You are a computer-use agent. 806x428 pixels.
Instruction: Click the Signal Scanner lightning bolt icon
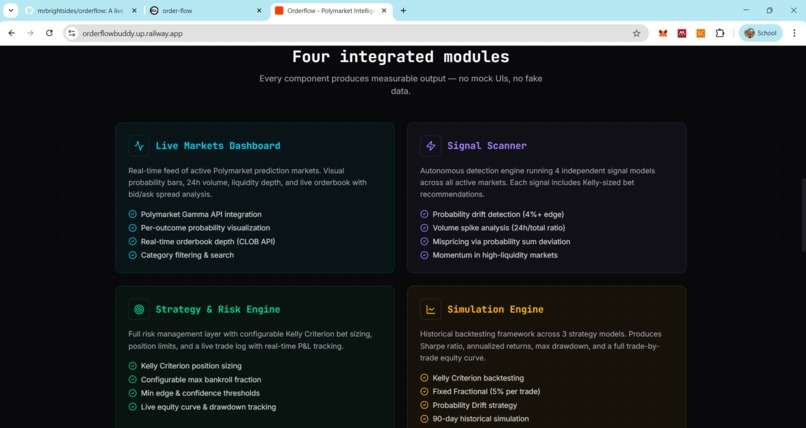[x=430, y=146]
